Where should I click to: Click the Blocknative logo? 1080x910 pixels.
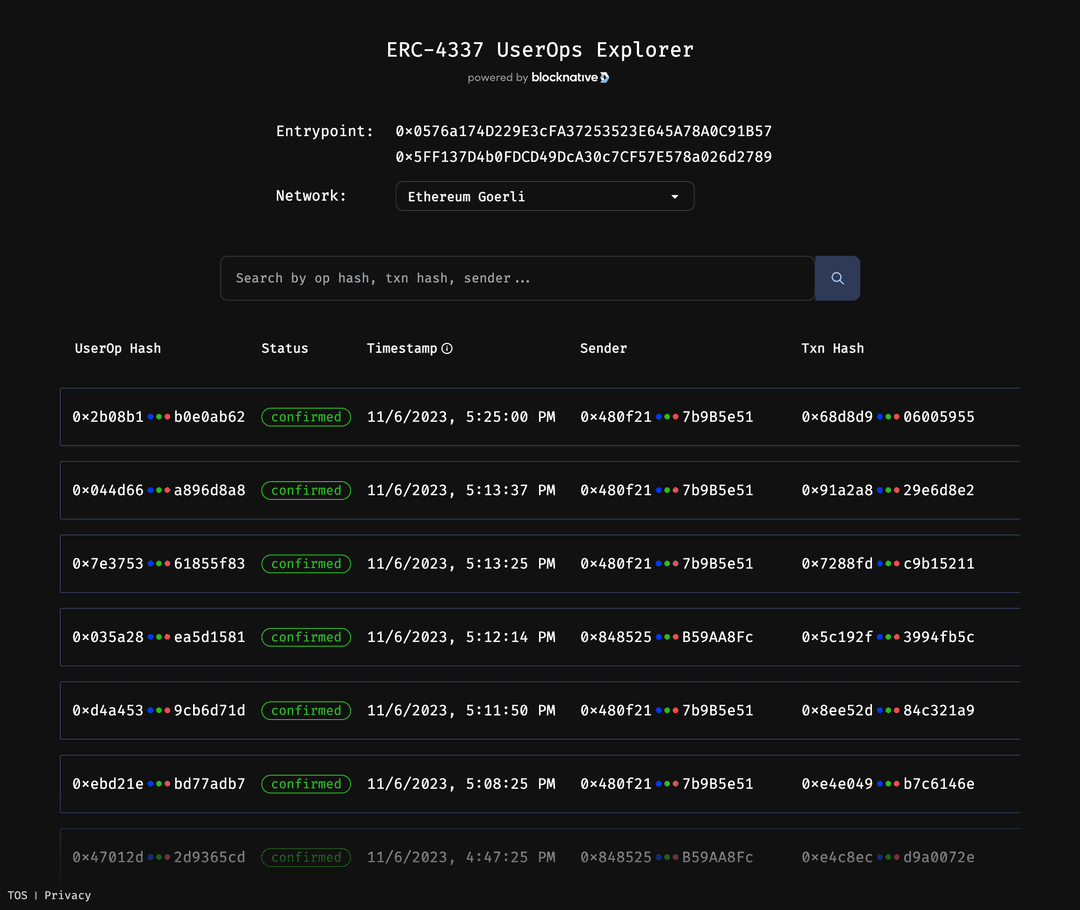(570, 78)
